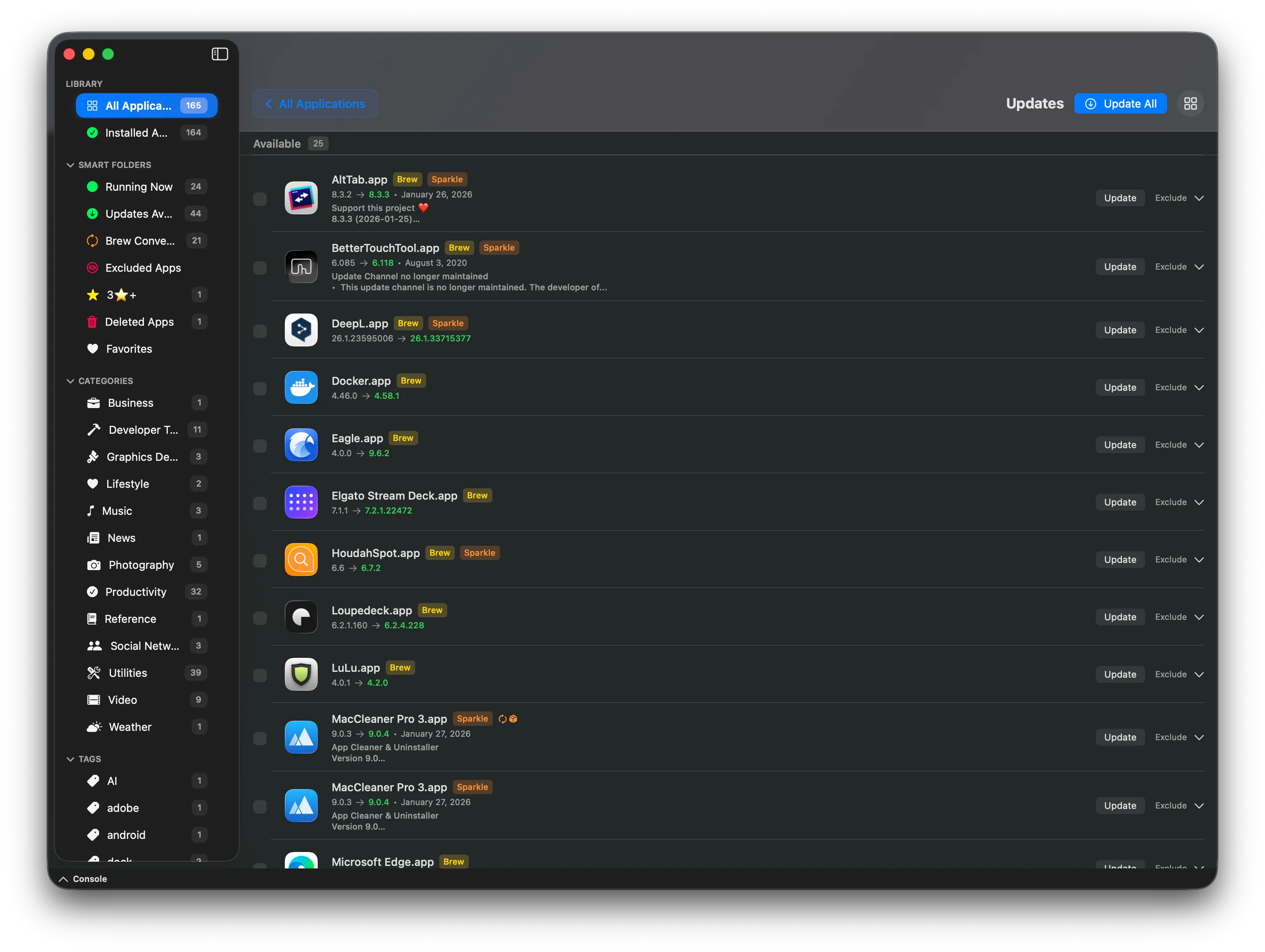Image resolution: width=1265 pixels, height=952 pixels.
Task: Expand AltTab.app row details chevron
Action: pyautogui.click(x=1200, y=198)
